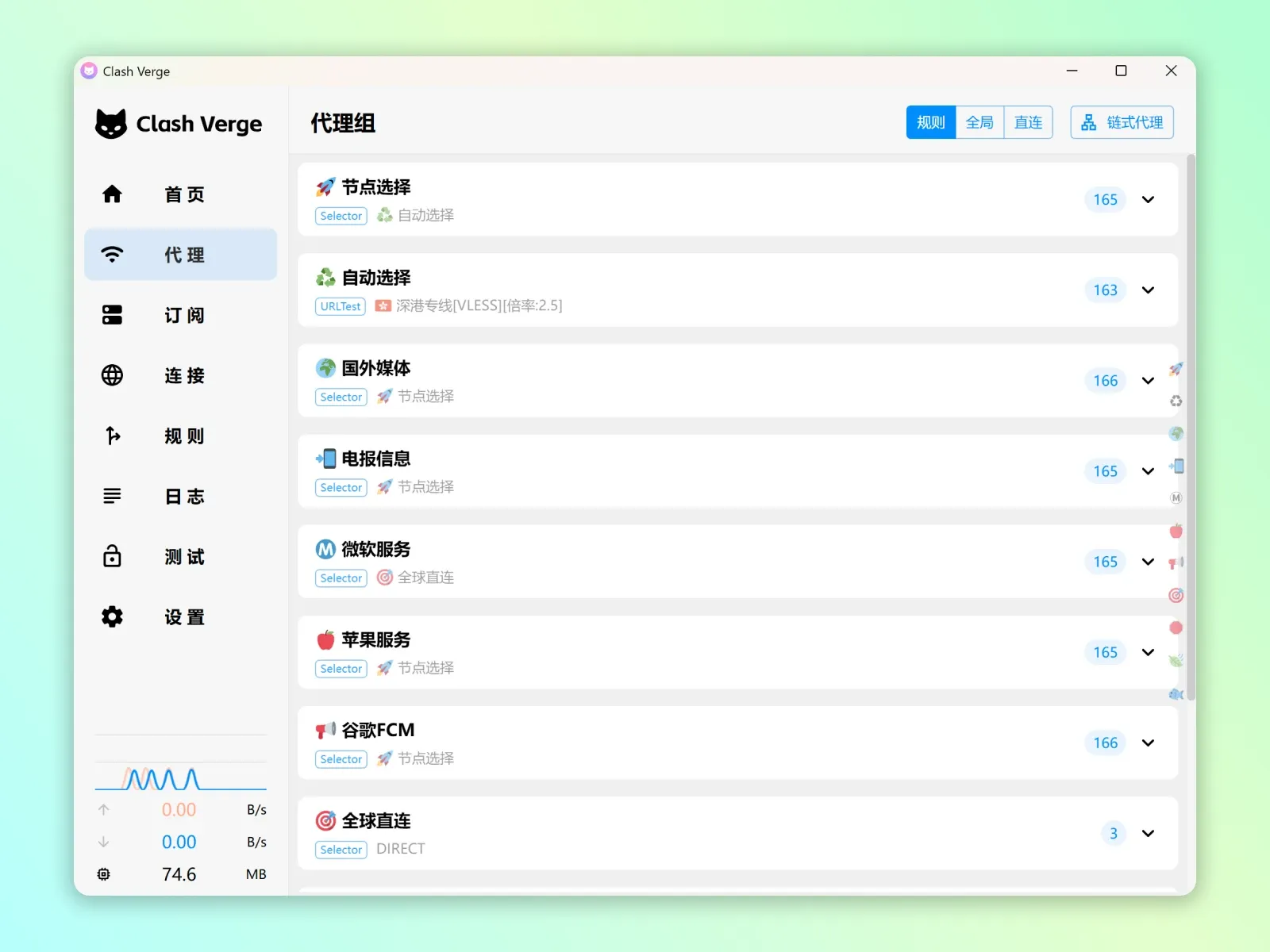Expand the 全球直连 proxy group
Image resolution: width=1270 pixels, height=952 pixels.
point(1148,833)
